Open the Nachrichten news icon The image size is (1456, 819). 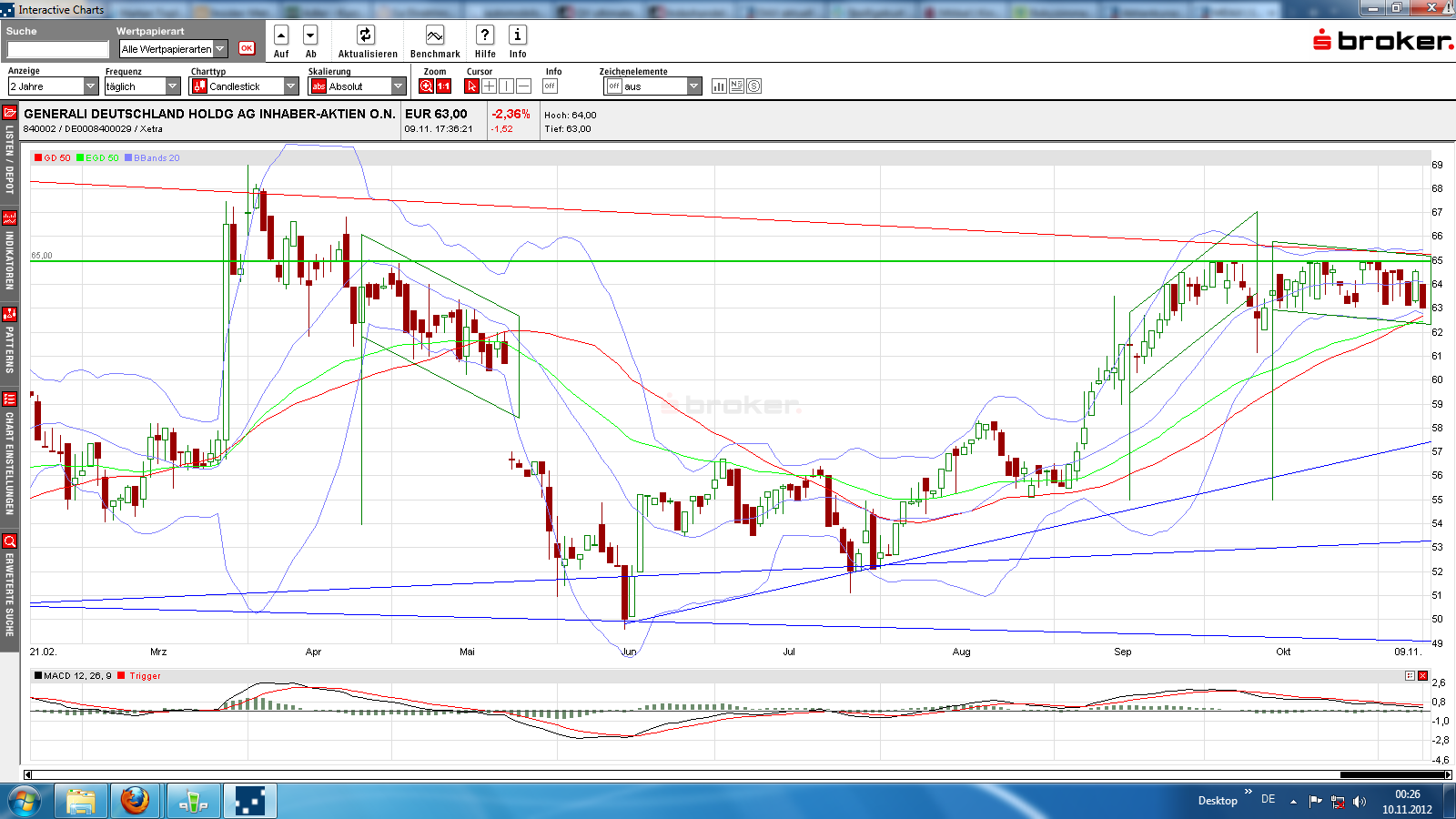coord(736,86)
